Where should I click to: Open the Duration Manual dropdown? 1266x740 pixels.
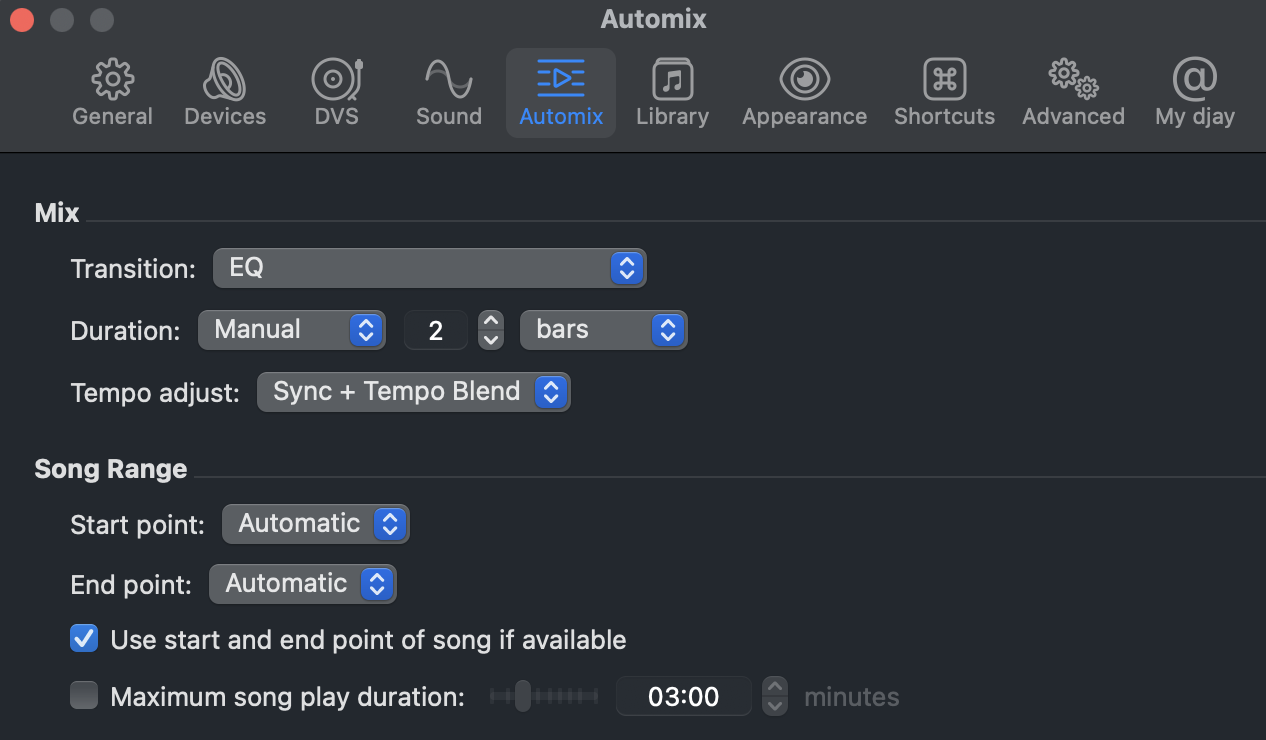coord(291,329)
